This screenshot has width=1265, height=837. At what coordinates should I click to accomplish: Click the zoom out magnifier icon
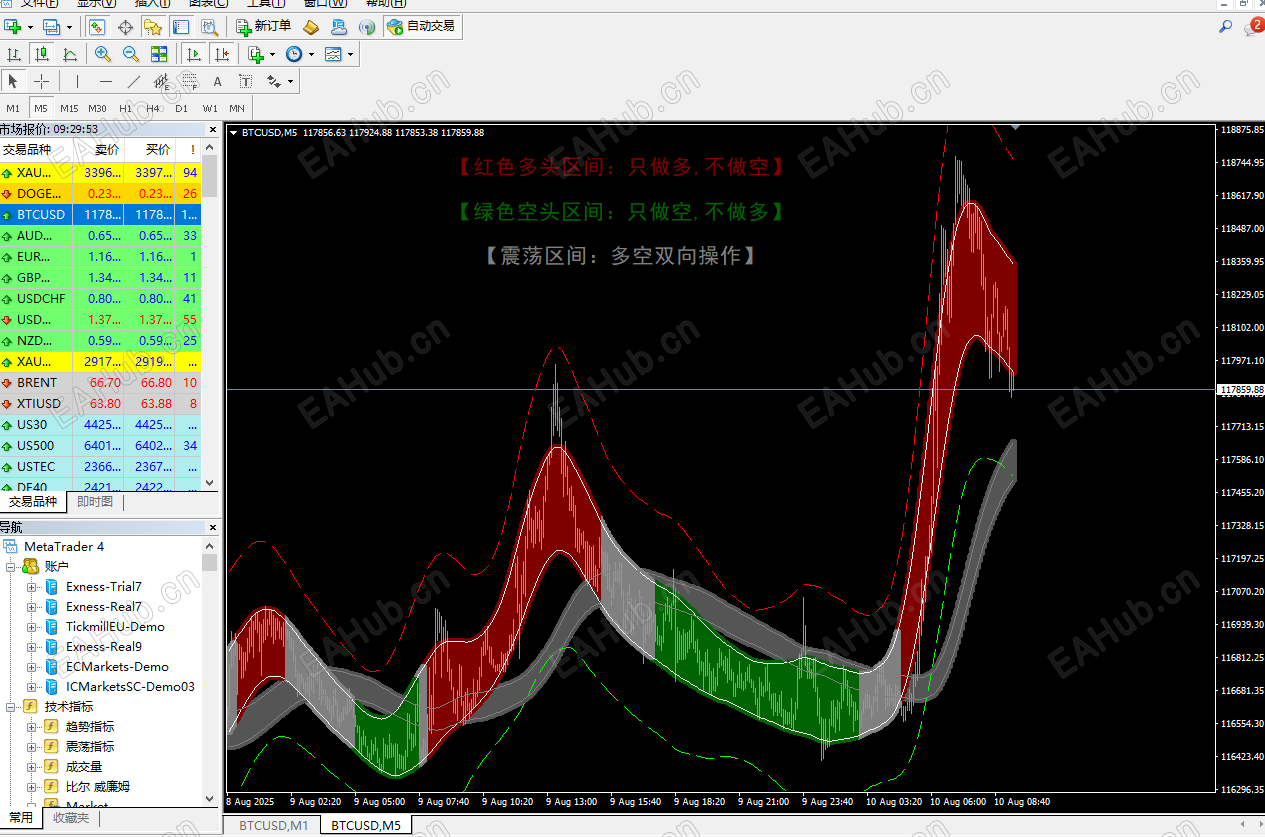coord(131,54)
